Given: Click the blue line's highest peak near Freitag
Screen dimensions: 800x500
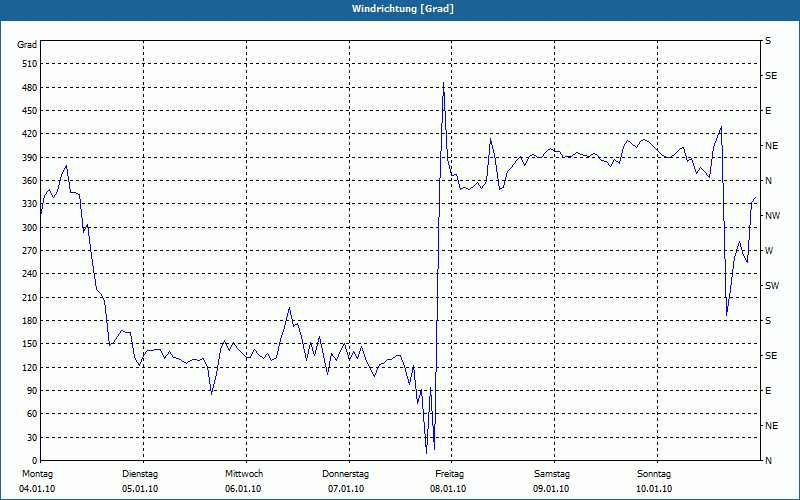Looking at the screenshot, I should (x=443, y=83).
